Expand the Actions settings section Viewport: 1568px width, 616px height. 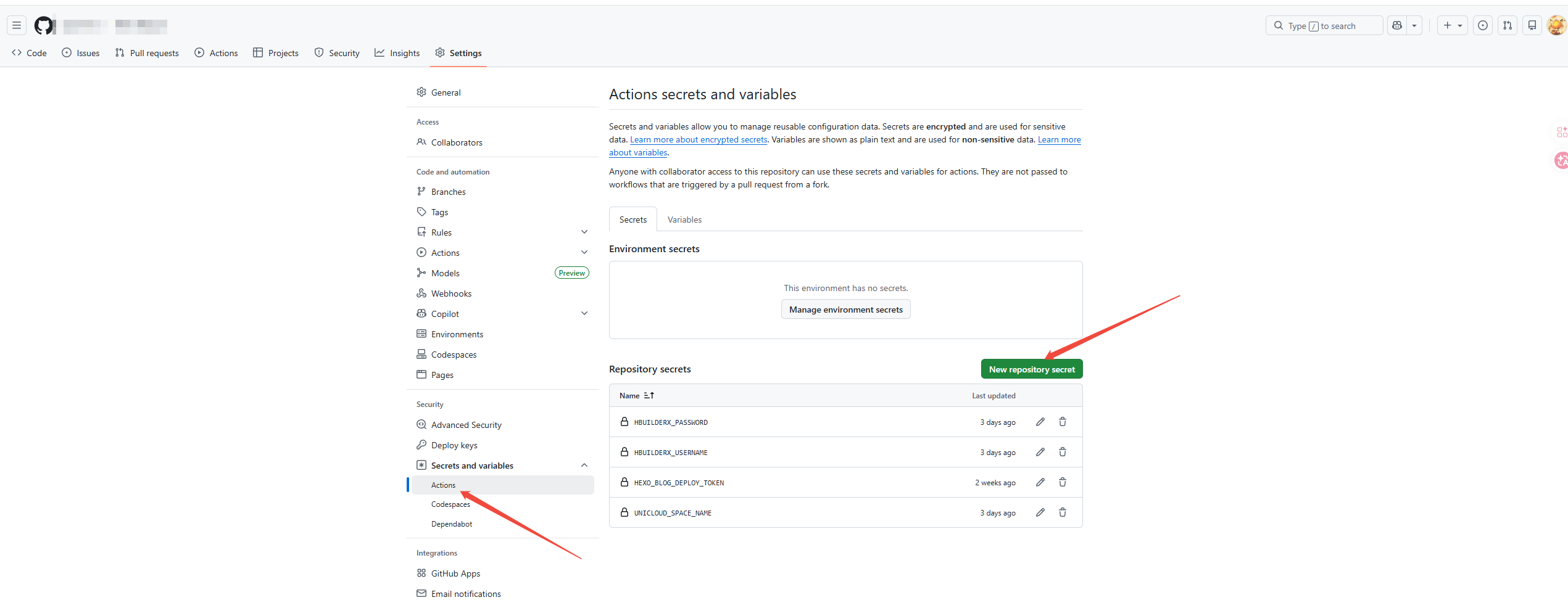[x=584, y=253]
